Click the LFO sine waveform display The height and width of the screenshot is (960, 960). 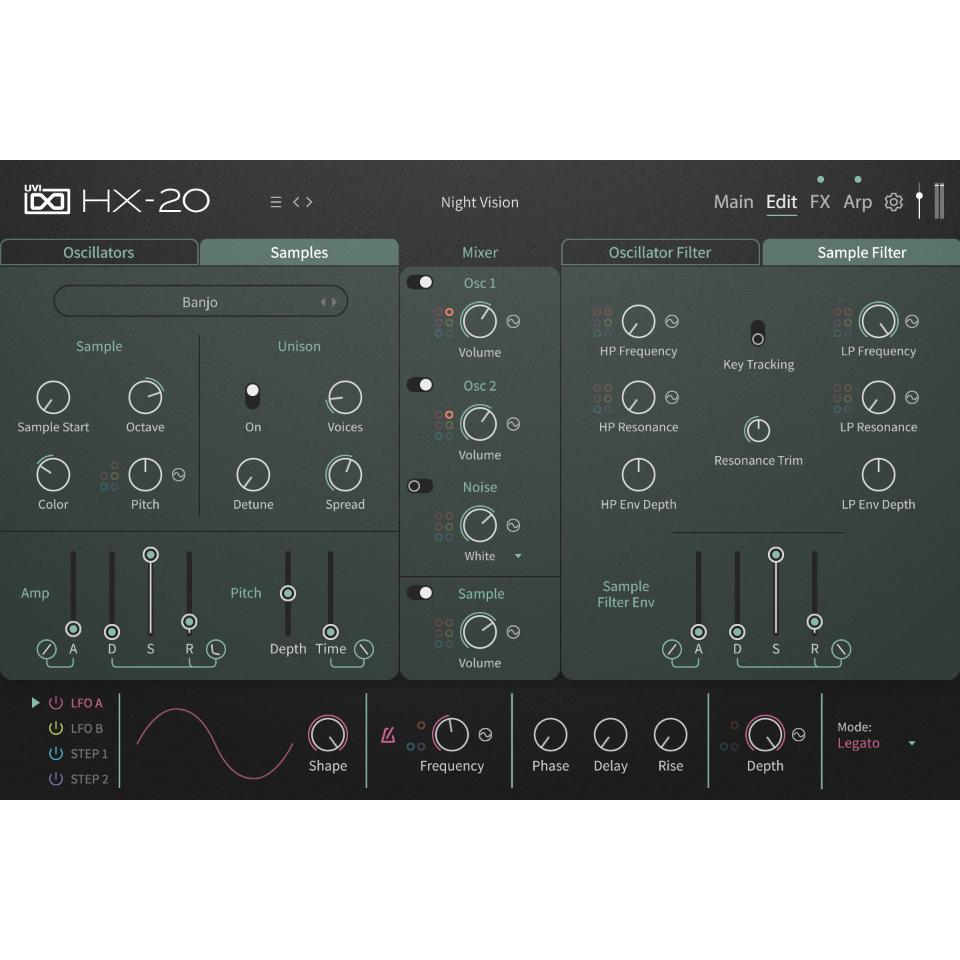click(x=214, y=743)
